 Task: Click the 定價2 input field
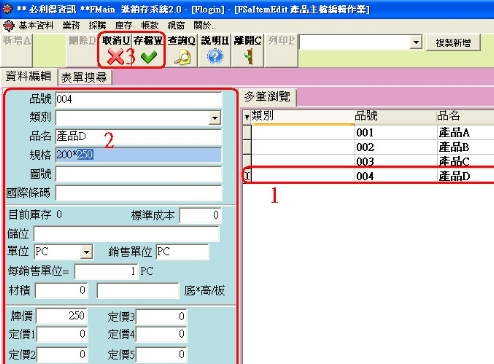click(x=61, y=354)
